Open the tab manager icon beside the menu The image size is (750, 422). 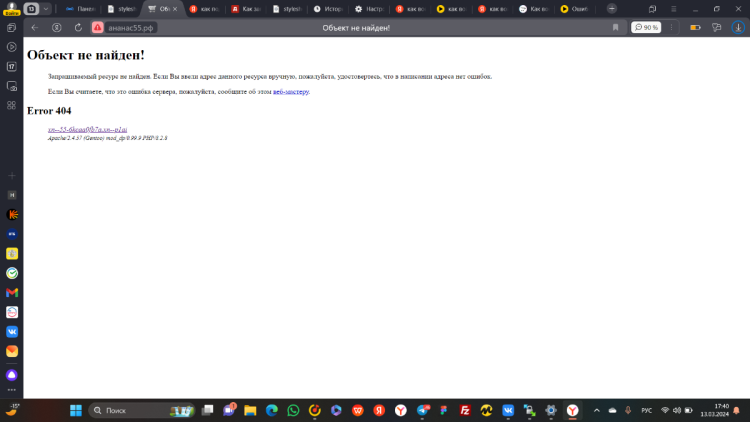[652, 9]
